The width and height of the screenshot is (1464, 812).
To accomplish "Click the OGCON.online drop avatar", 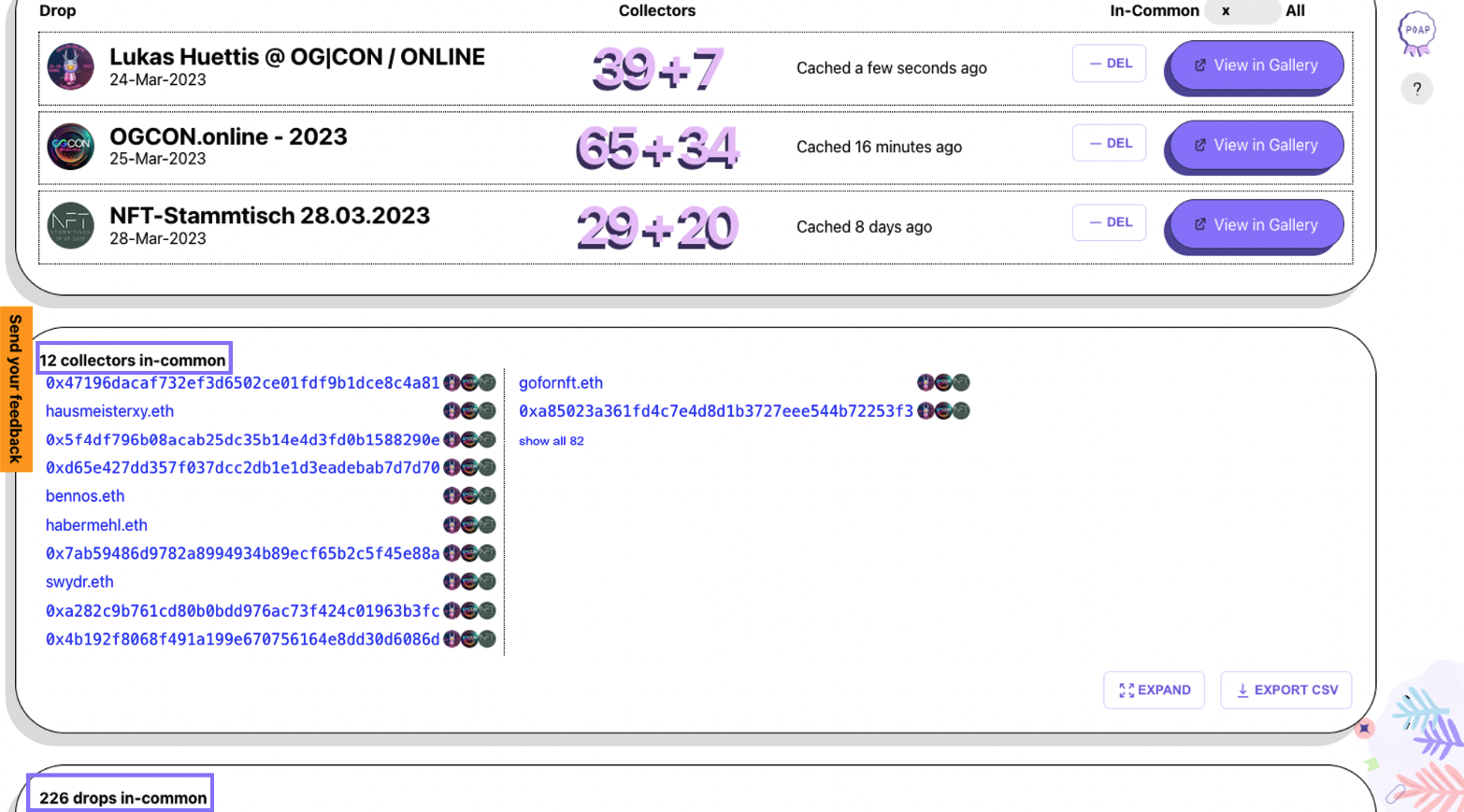I will pyautogui.click(x=71, y=147).
